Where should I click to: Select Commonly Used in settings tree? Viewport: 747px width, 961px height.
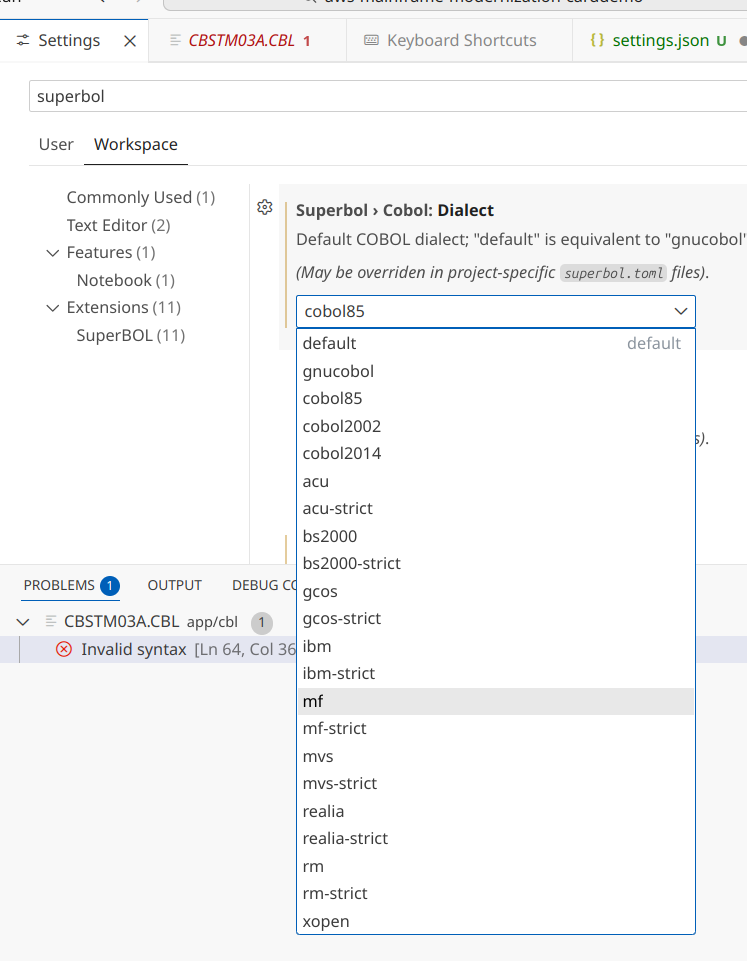(140, 198)
